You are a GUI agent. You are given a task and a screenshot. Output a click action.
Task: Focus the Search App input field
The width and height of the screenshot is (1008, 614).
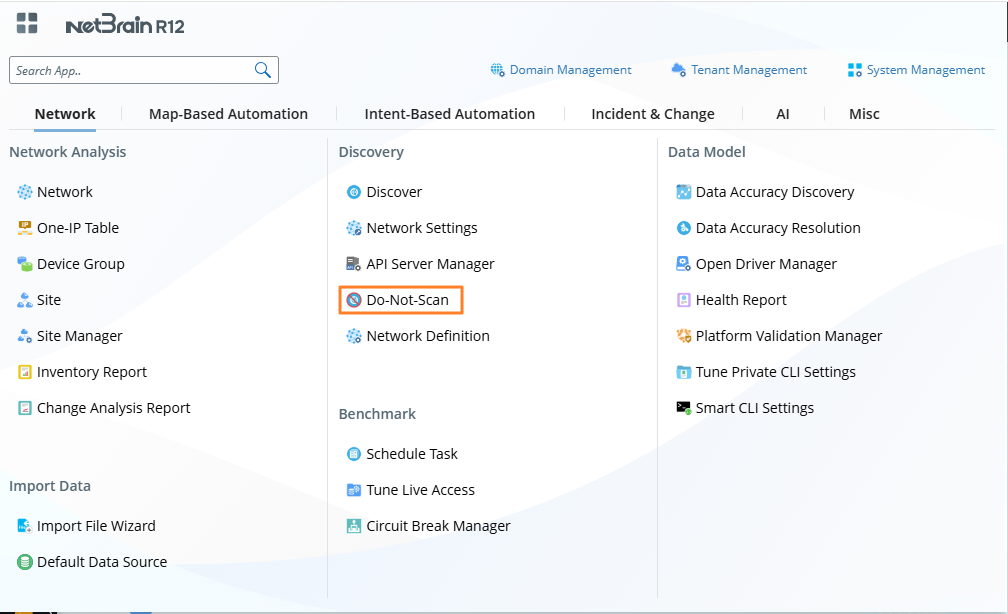tap(130, 70)
